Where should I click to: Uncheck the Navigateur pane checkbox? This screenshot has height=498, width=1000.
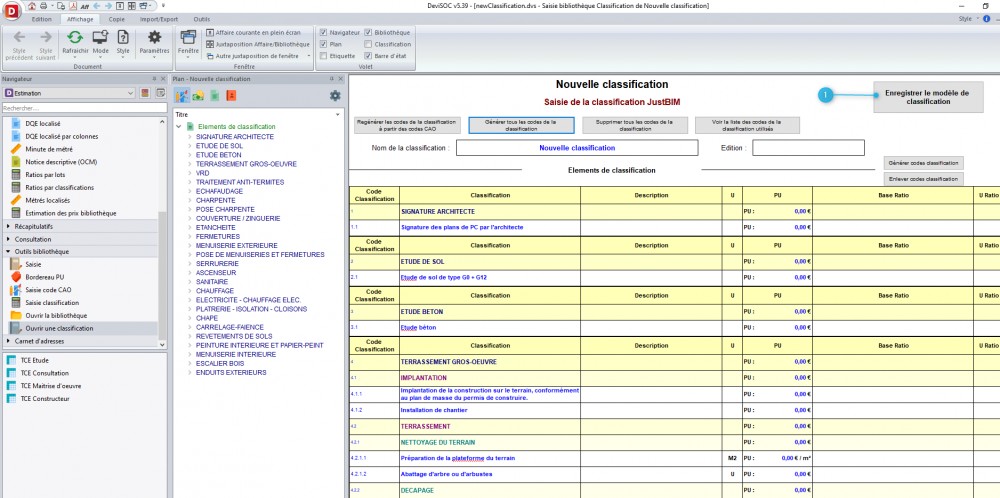pyautogui.click(x=323, y=32)
